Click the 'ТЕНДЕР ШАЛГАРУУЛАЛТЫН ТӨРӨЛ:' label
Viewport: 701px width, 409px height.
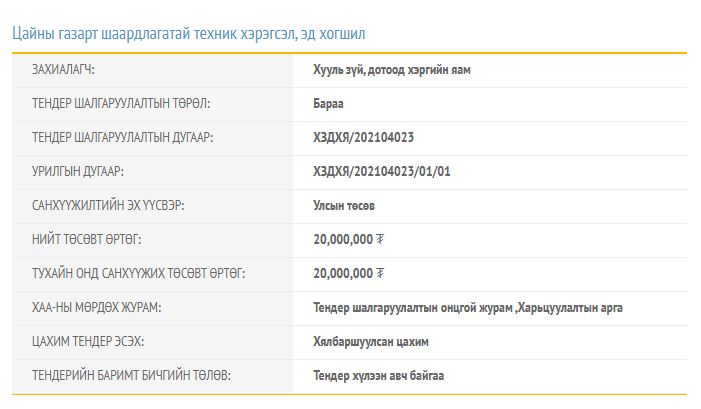coord(121,103)
